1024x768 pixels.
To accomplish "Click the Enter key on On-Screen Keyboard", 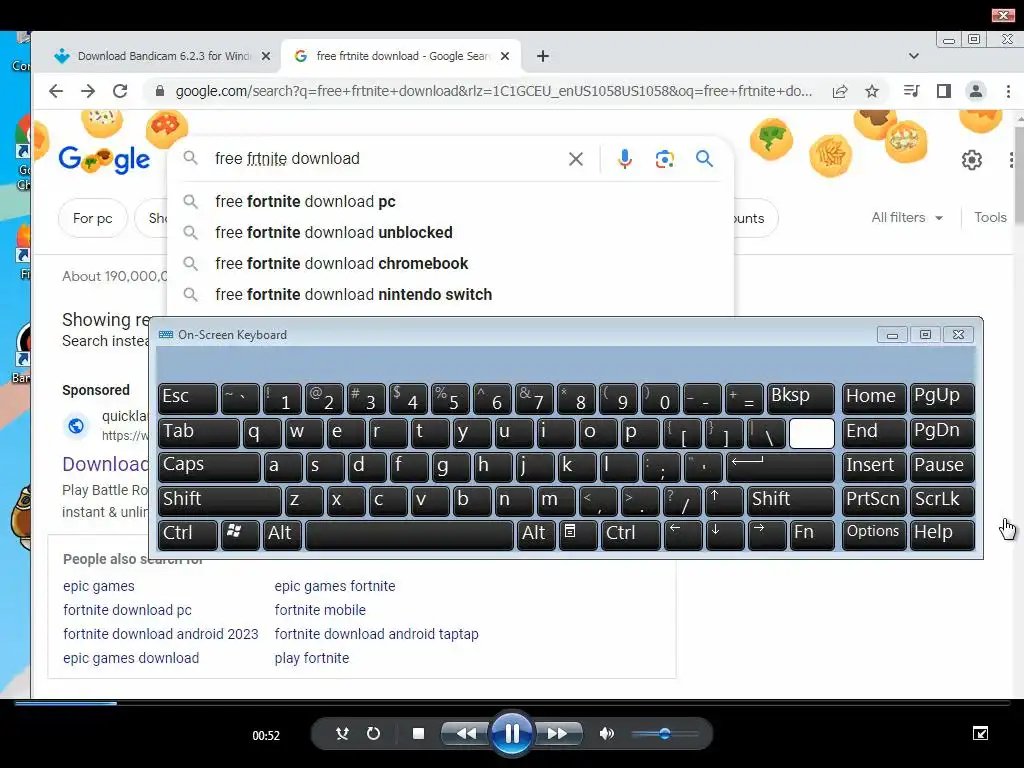I will click(x=780, y=466).
